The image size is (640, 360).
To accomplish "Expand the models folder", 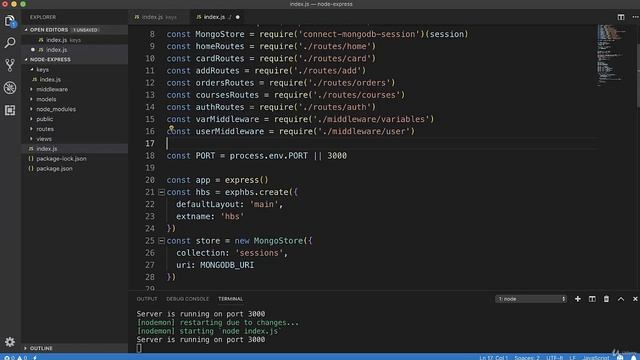I will (x=31, y=99).
